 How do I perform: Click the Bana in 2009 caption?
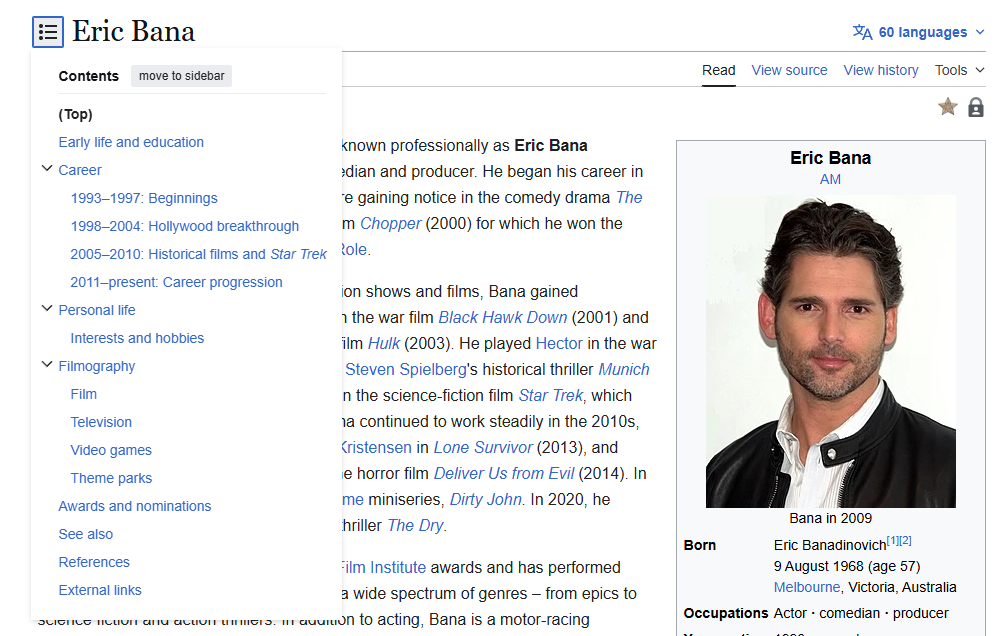click(830, 519)
